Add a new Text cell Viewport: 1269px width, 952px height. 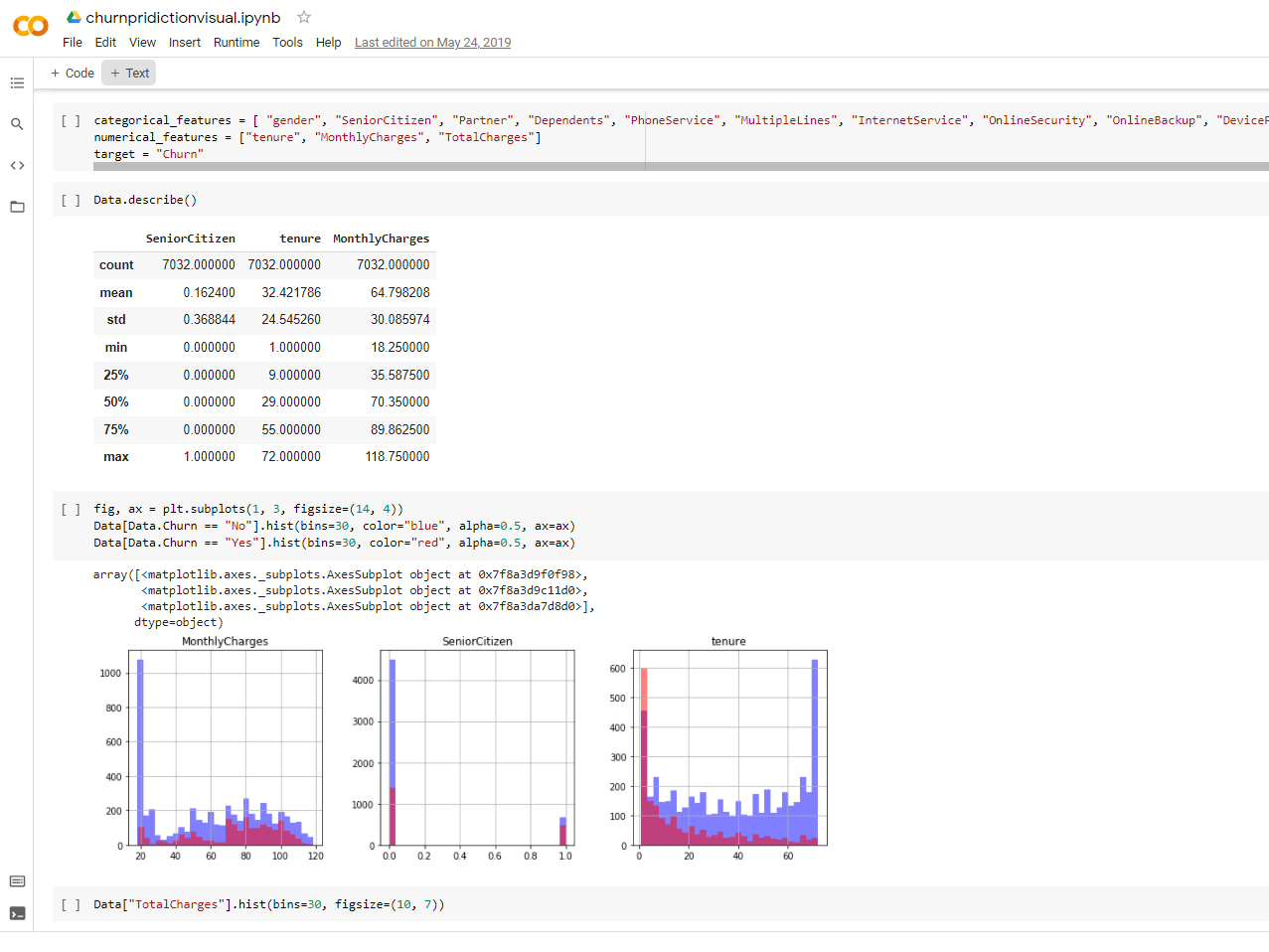(x=129, y=74)
